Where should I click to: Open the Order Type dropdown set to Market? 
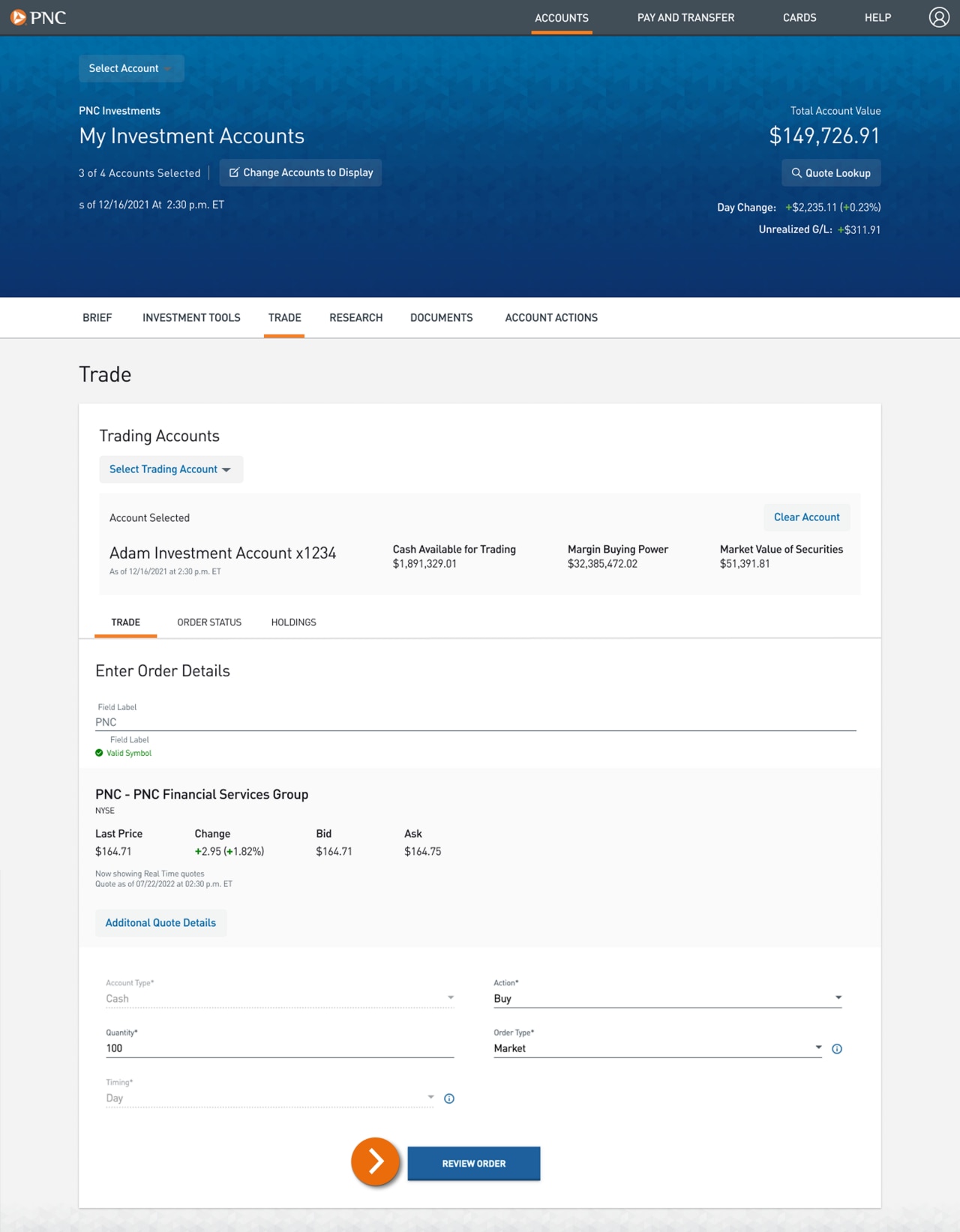pyautogui.click(x=658, y=1048)
